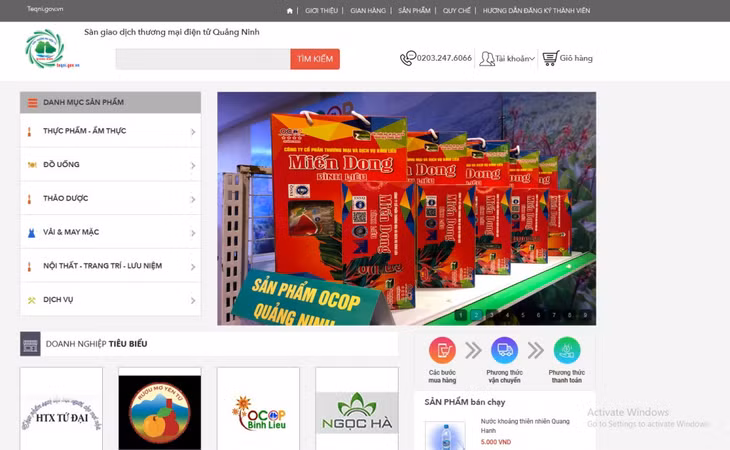
Task: Click the water bottle product thumbnail
Action: (x=445, y=436)
